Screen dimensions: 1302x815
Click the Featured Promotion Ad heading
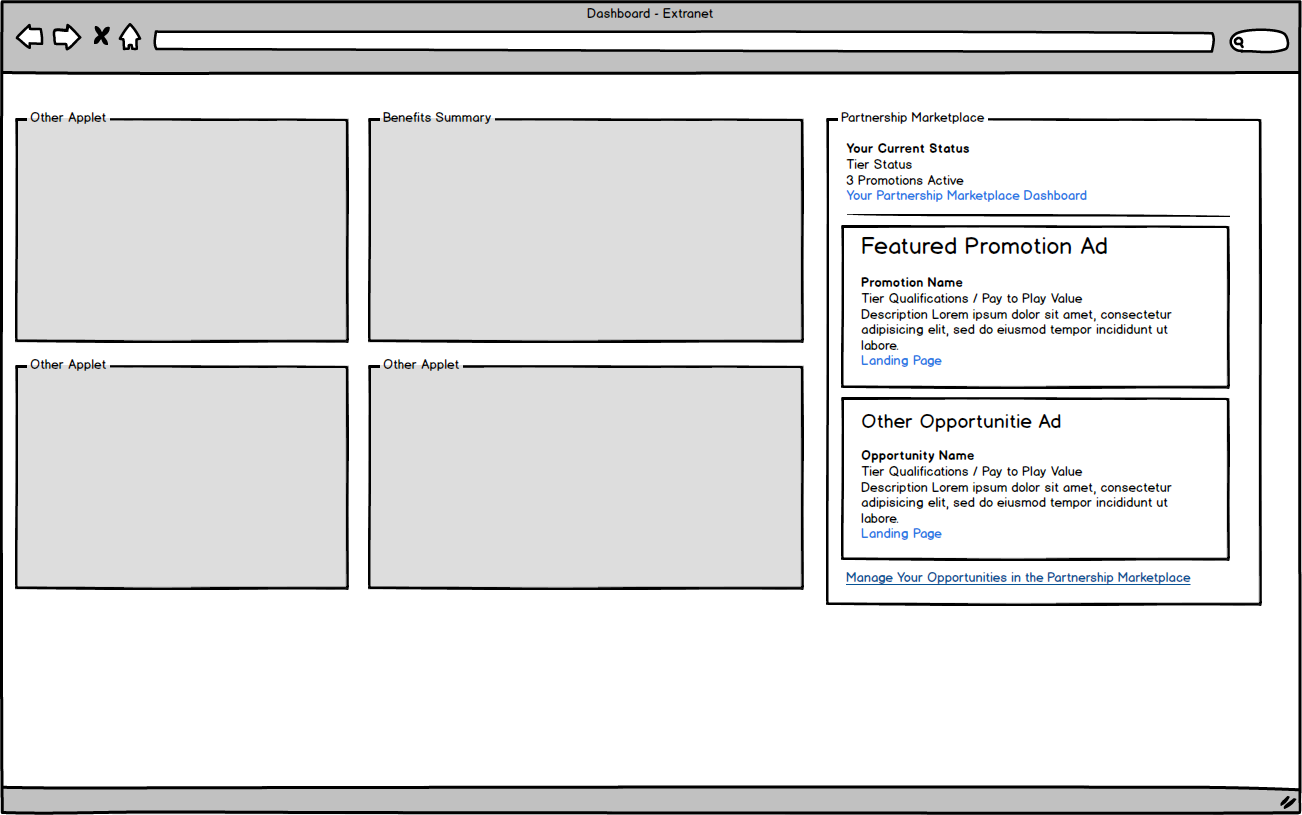click(984, 247)
